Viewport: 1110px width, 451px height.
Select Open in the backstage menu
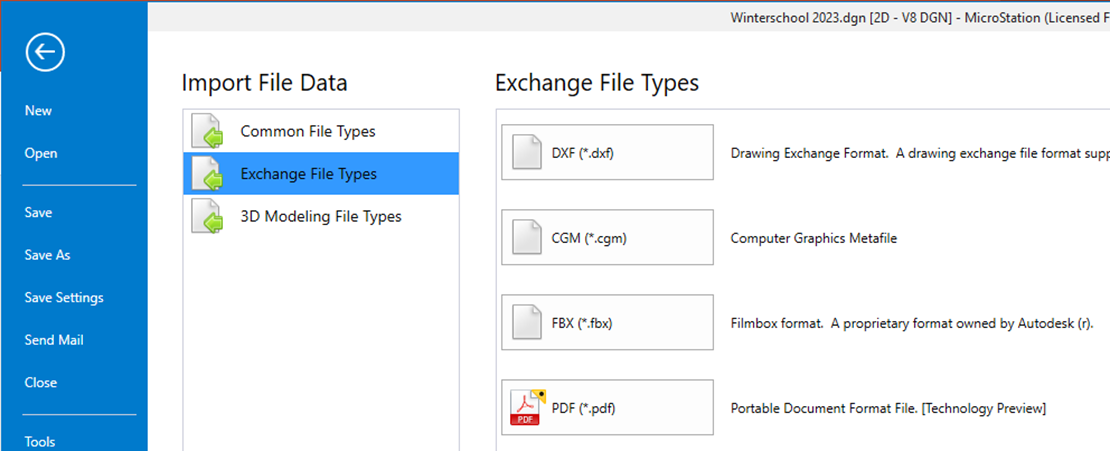click(41, 154)
